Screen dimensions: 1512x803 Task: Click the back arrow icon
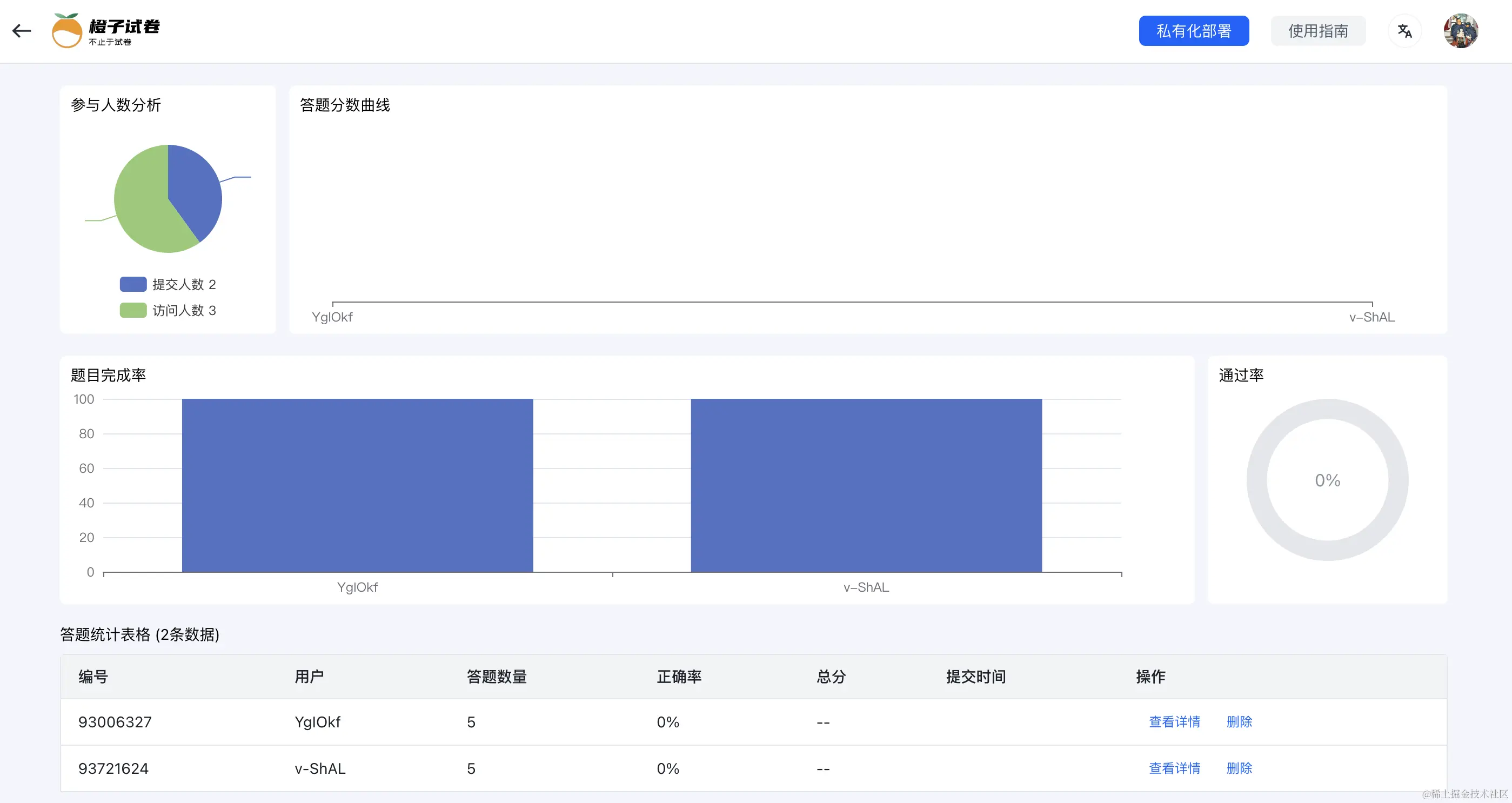tap(22, 30)
